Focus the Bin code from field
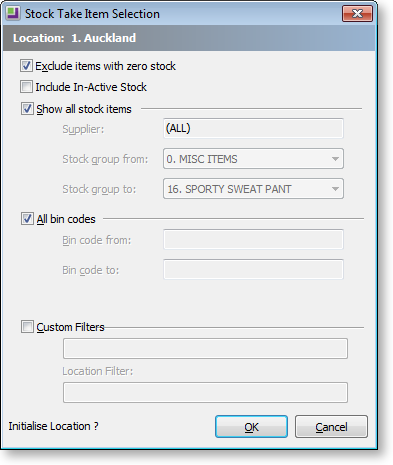 253,239
